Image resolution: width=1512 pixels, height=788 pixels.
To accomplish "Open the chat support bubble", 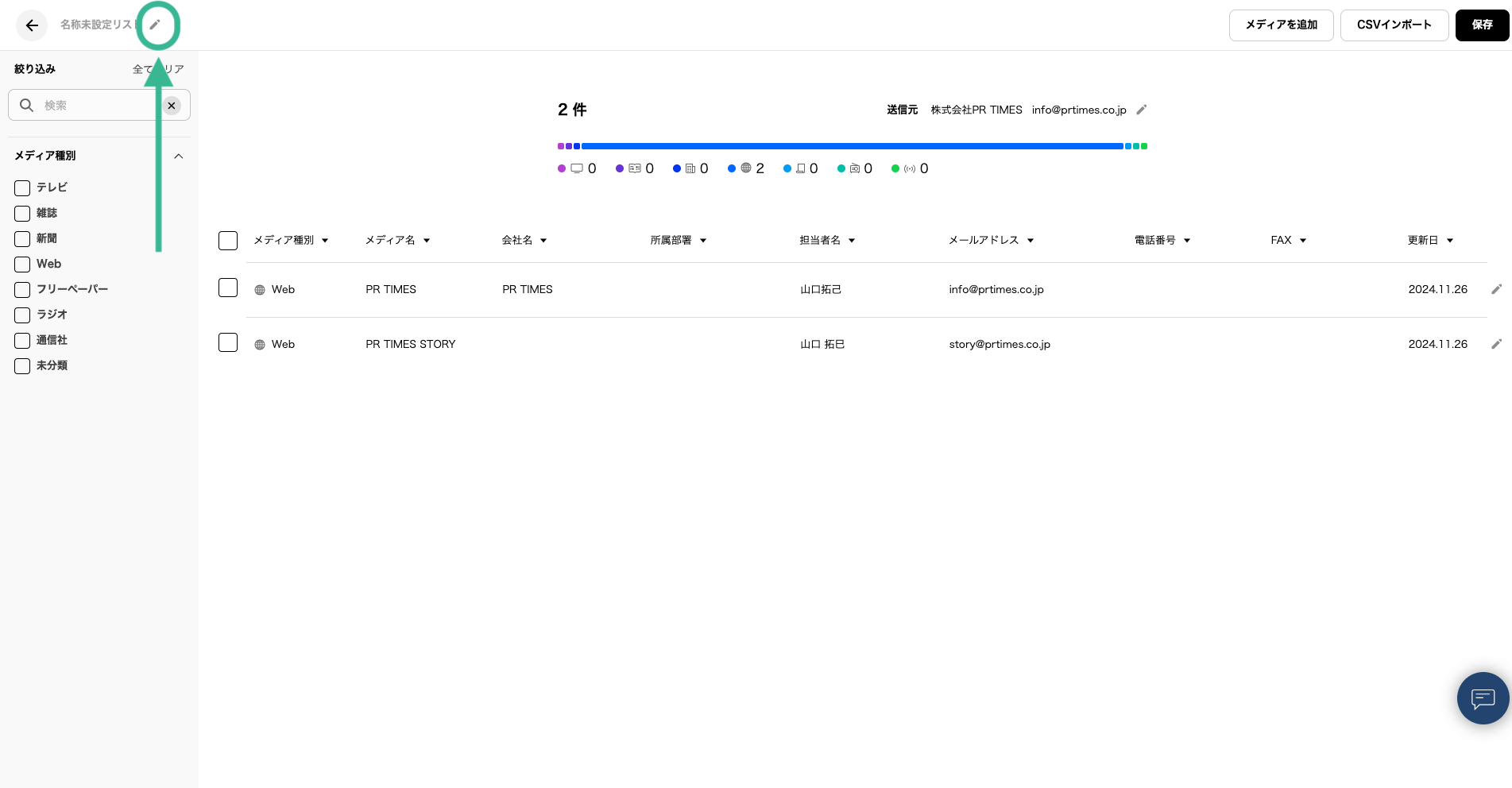I will 1483,698.
